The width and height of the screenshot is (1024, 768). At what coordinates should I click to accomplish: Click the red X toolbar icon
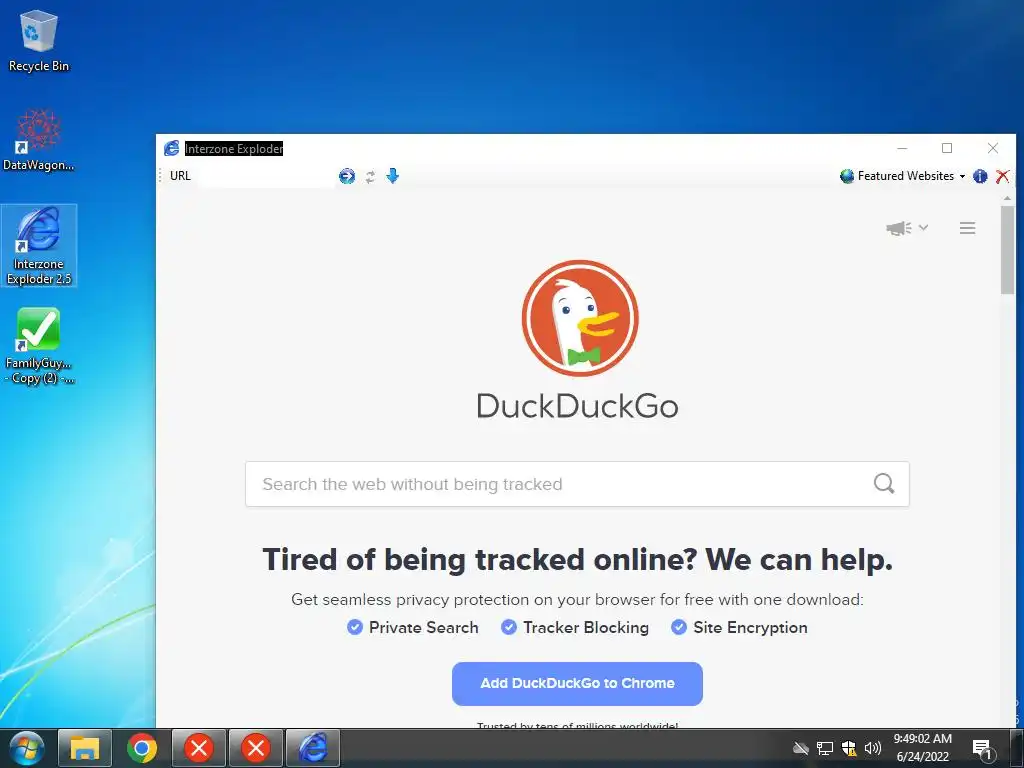click(x=1002, y=176)
